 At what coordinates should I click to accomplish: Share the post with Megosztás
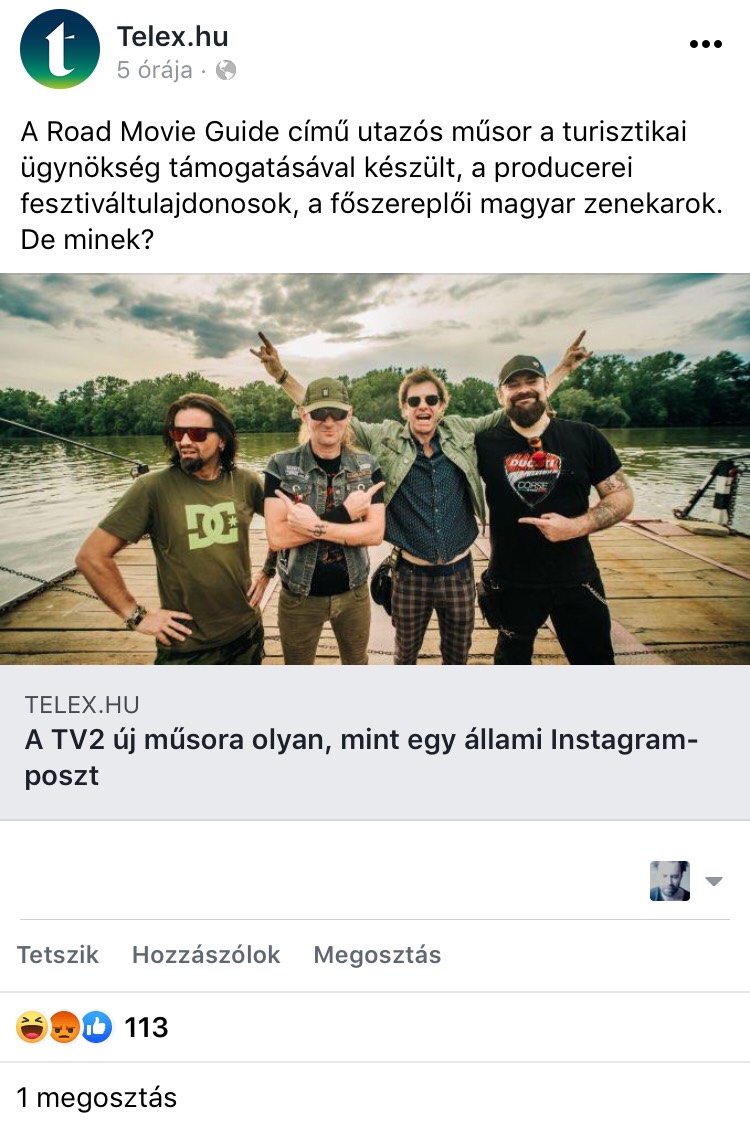(377, 955)
